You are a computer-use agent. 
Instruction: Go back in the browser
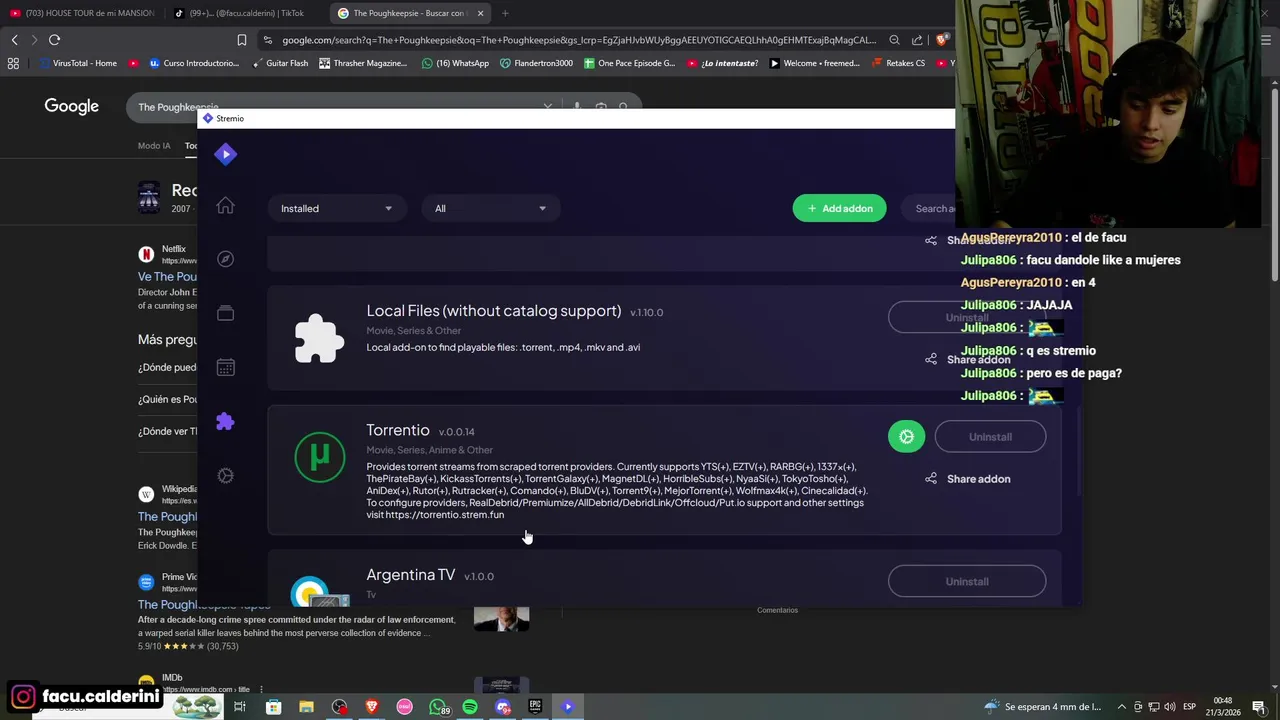[14, 40]
